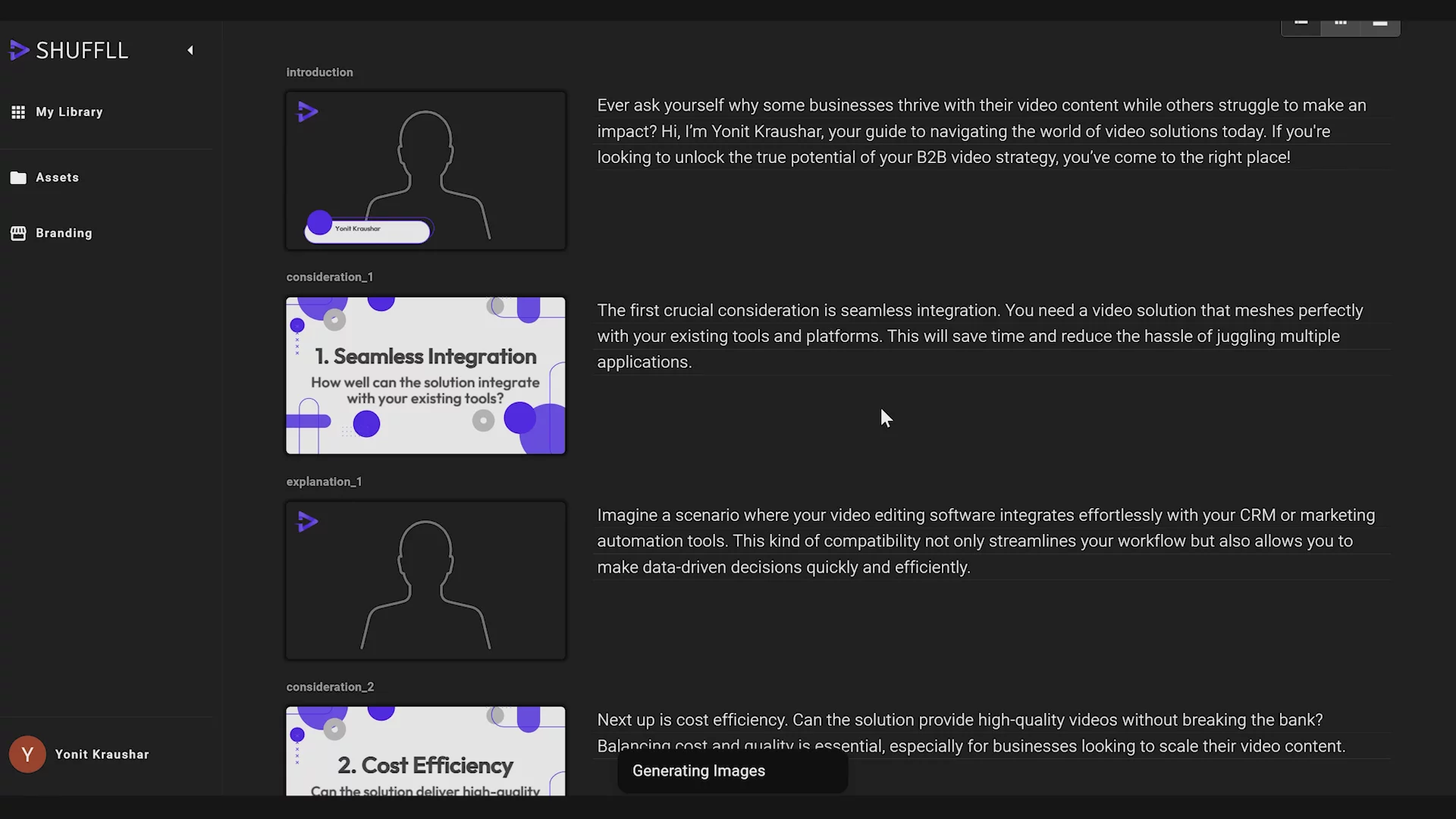Open the Branding storefront icon

[x=18, y=234]
